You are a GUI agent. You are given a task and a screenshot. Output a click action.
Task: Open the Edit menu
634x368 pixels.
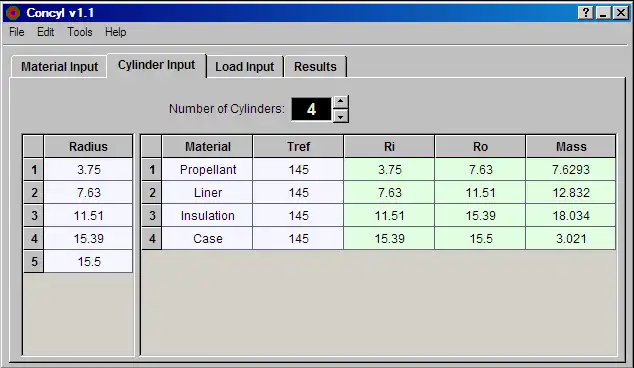45,32
